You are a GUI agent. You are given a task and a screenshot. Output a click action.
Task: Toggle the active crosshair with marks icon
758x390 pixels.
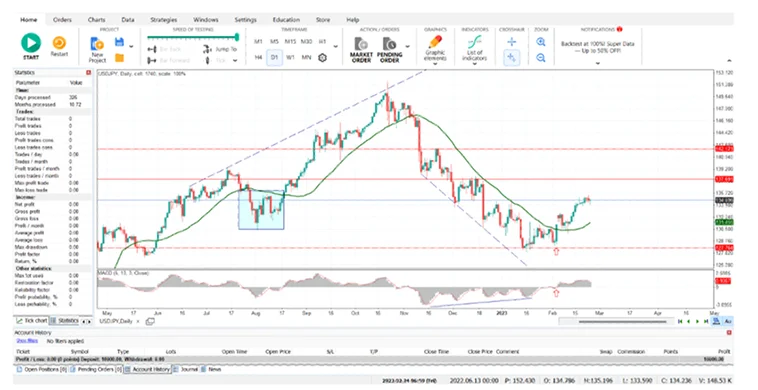[511, 58]
